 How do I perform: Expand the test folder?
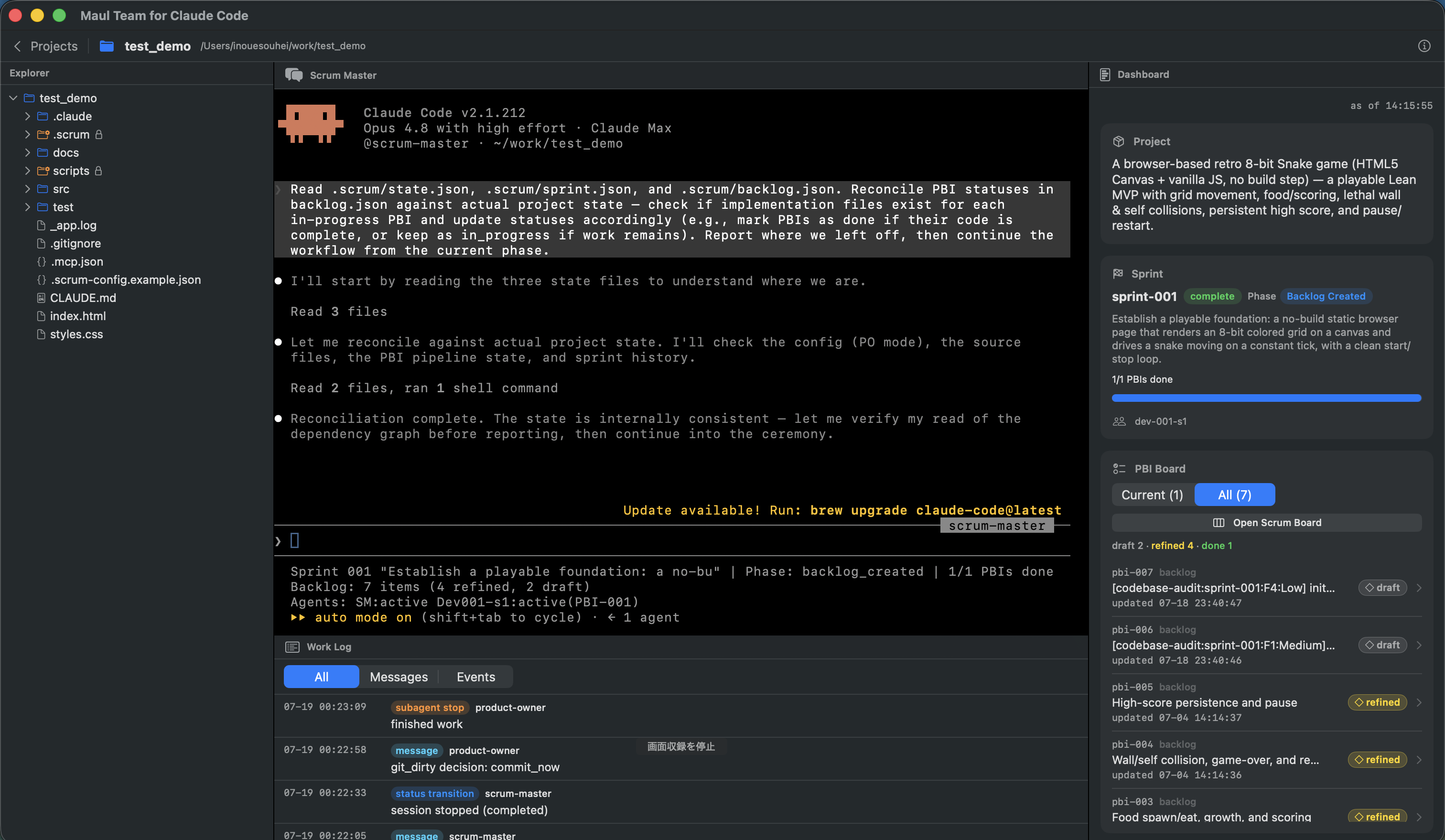27,207
